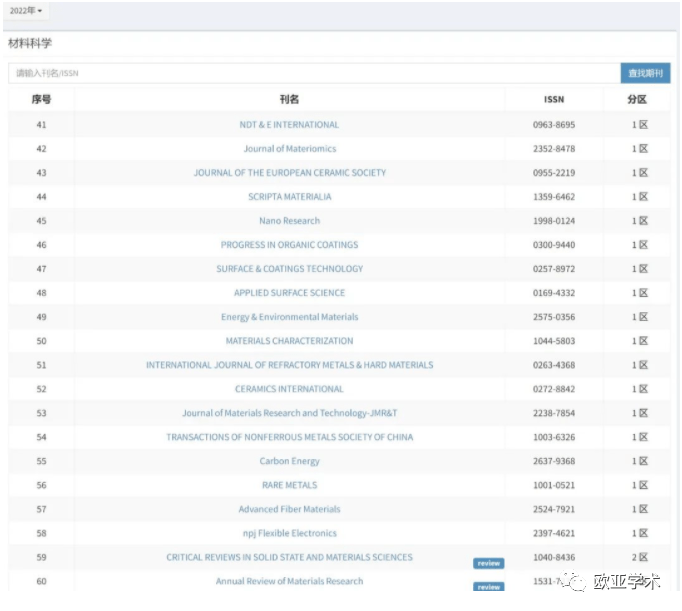Open CERAMICS INTERNATIONAL journal entry
The width and height of the screenshot is (682, 611).
pyautogui.click(x=289, y=389)
